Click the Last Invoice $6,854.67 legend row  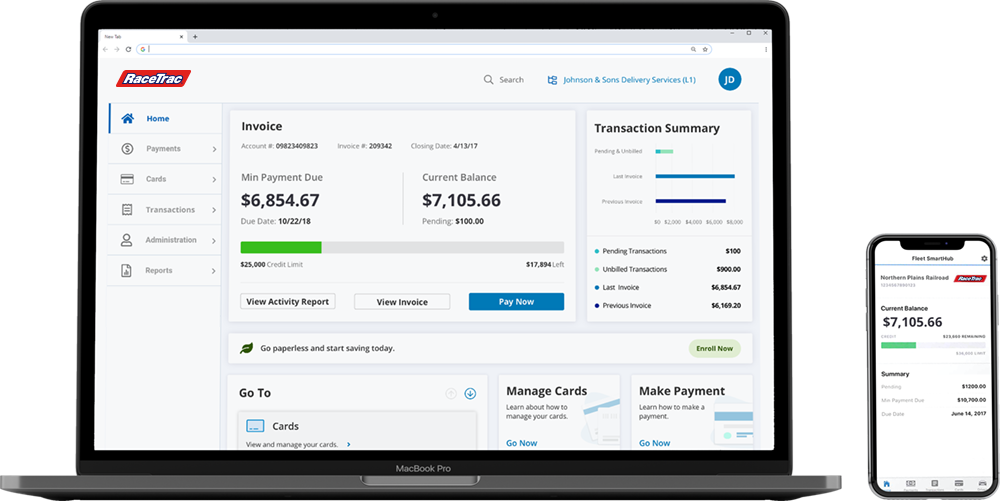coord(668,287)
